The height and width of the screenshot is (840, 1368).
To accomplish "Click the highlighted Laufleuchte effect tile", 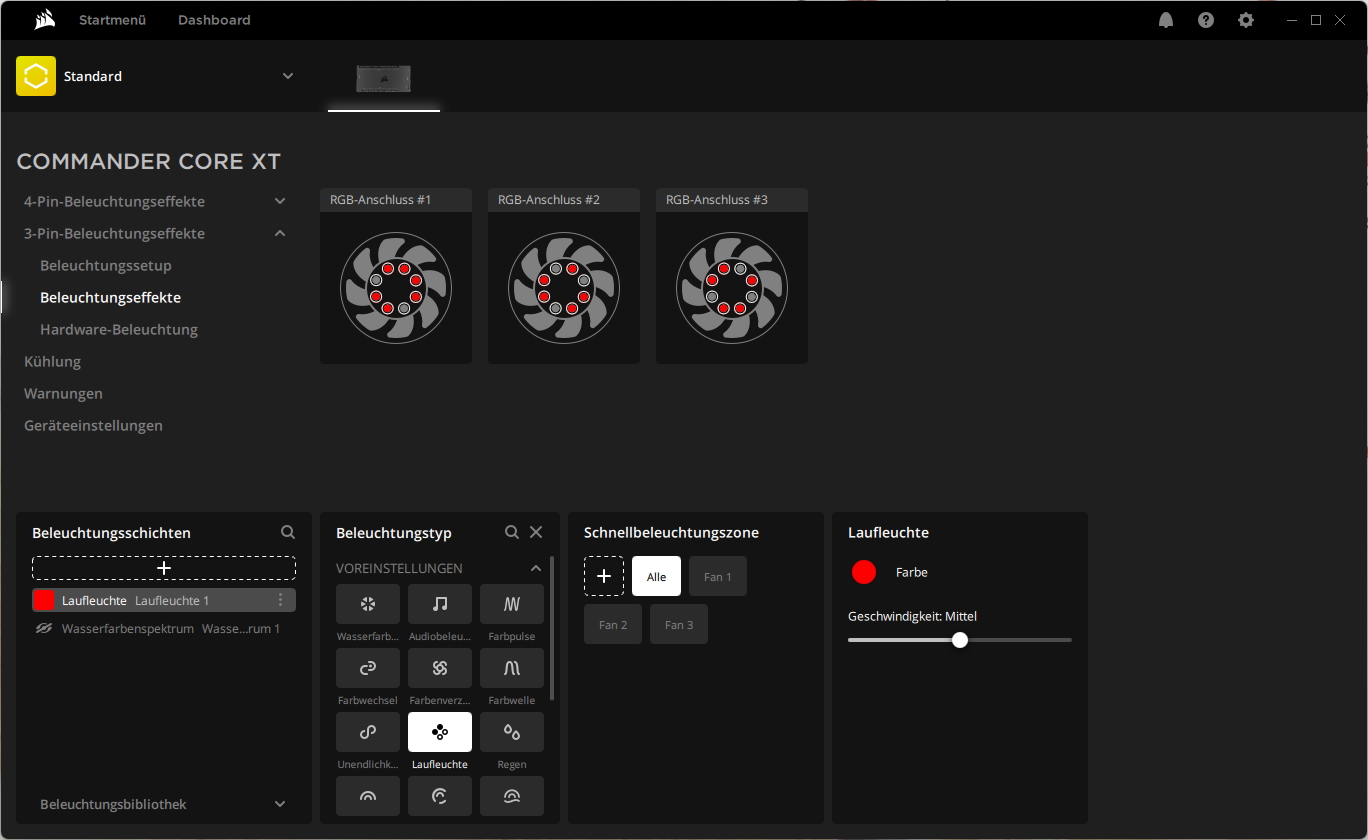I will [440, 732].
